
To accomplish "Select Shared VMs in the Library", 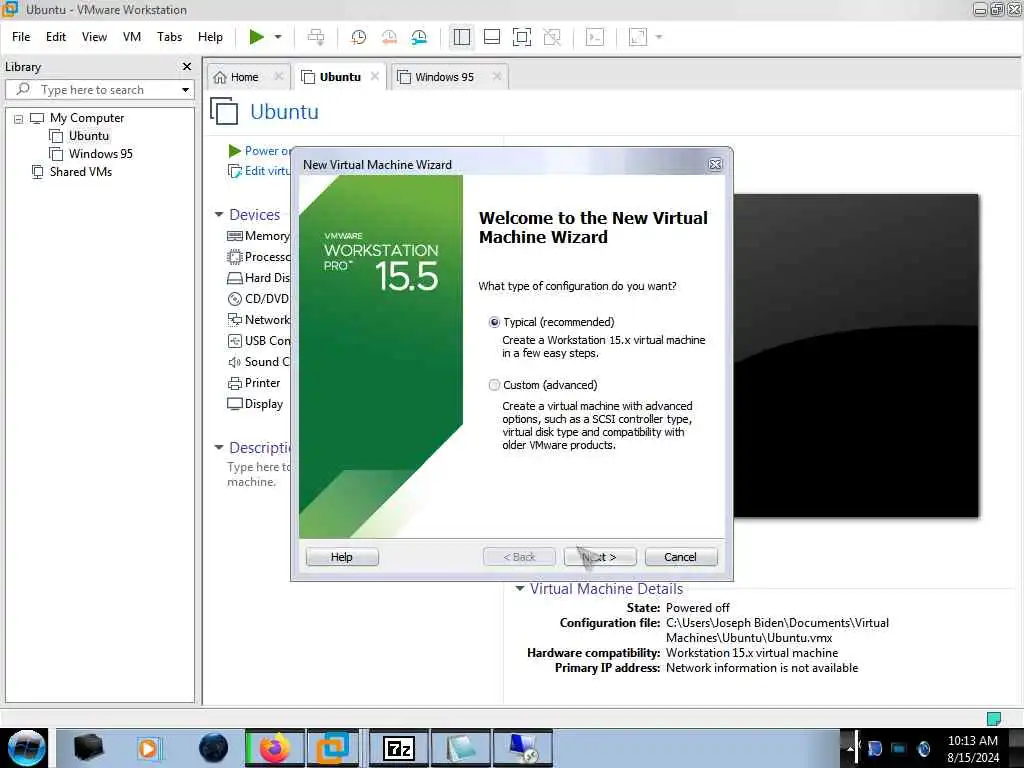I will tap(80, 172).
